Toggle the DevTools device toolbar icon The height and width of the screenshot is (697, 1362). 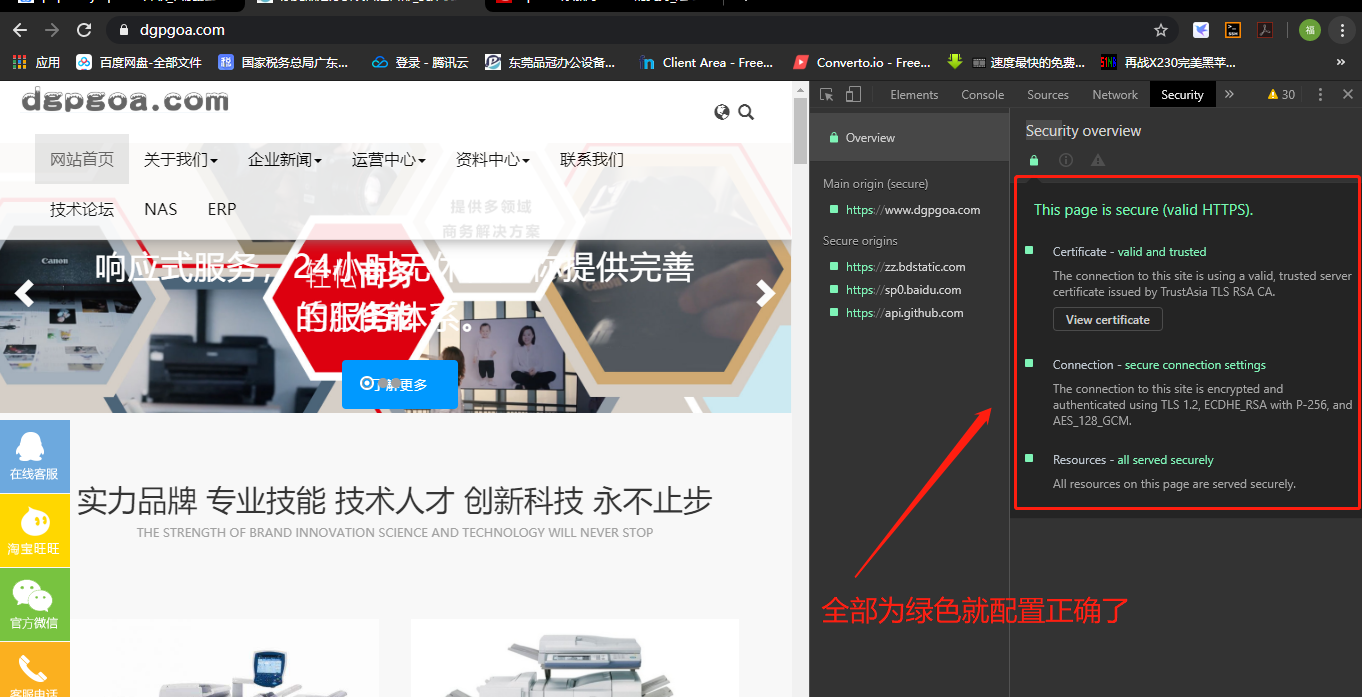tap(853, 94)
